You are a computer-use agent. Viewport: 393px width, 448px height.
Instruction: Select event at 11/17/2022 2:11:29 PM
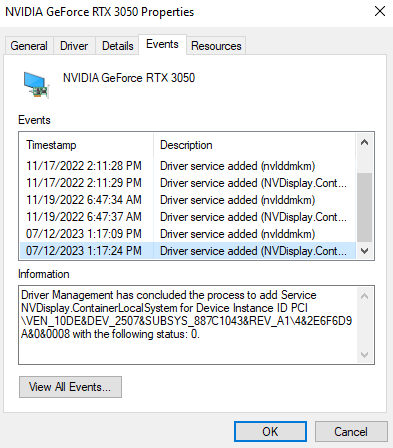188,183
